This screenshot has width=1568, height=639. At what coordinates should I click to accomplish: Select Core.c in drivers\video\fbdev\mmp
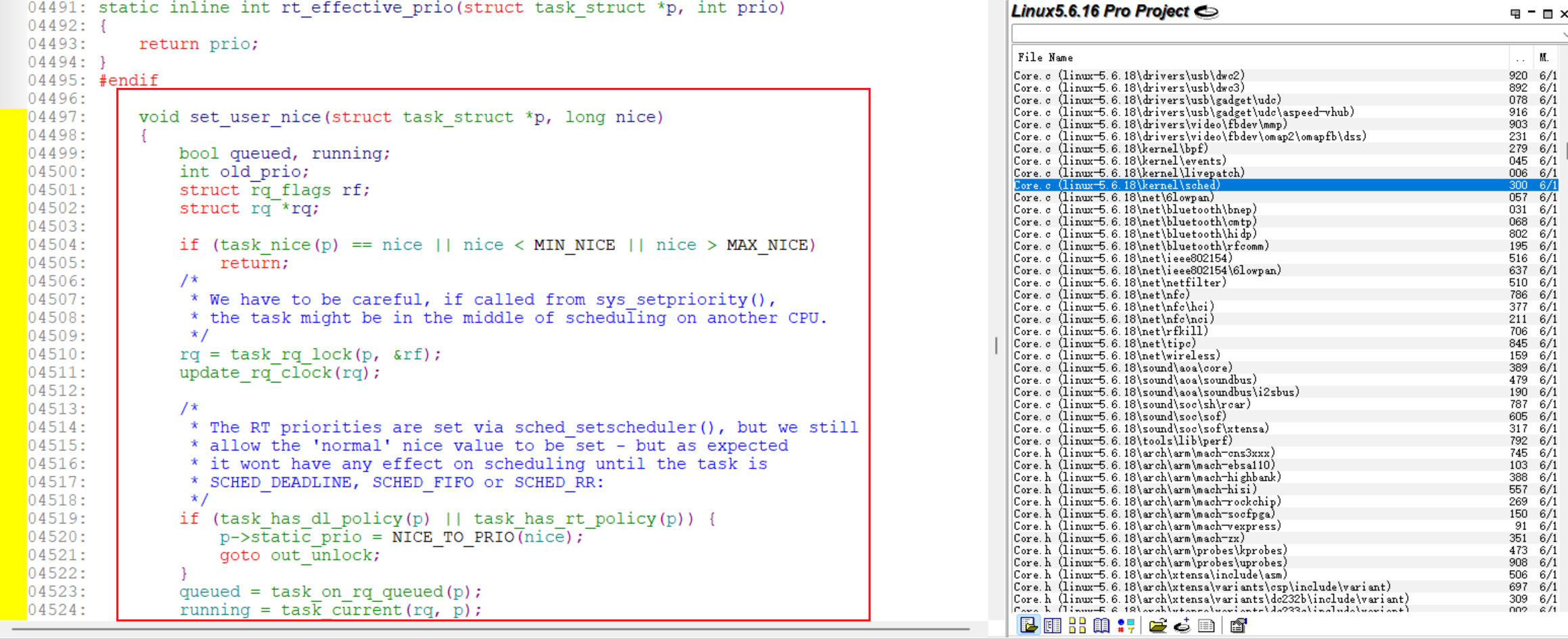tap(1285, 124)
